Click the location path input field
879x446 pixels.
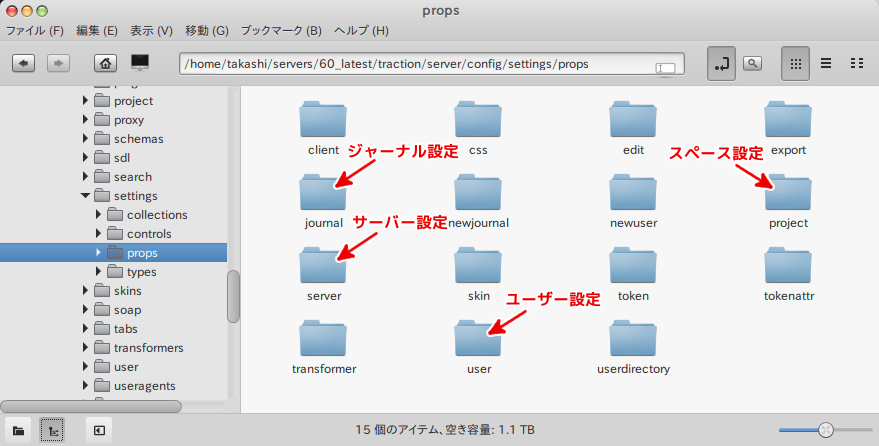click(x=432, y=64)
